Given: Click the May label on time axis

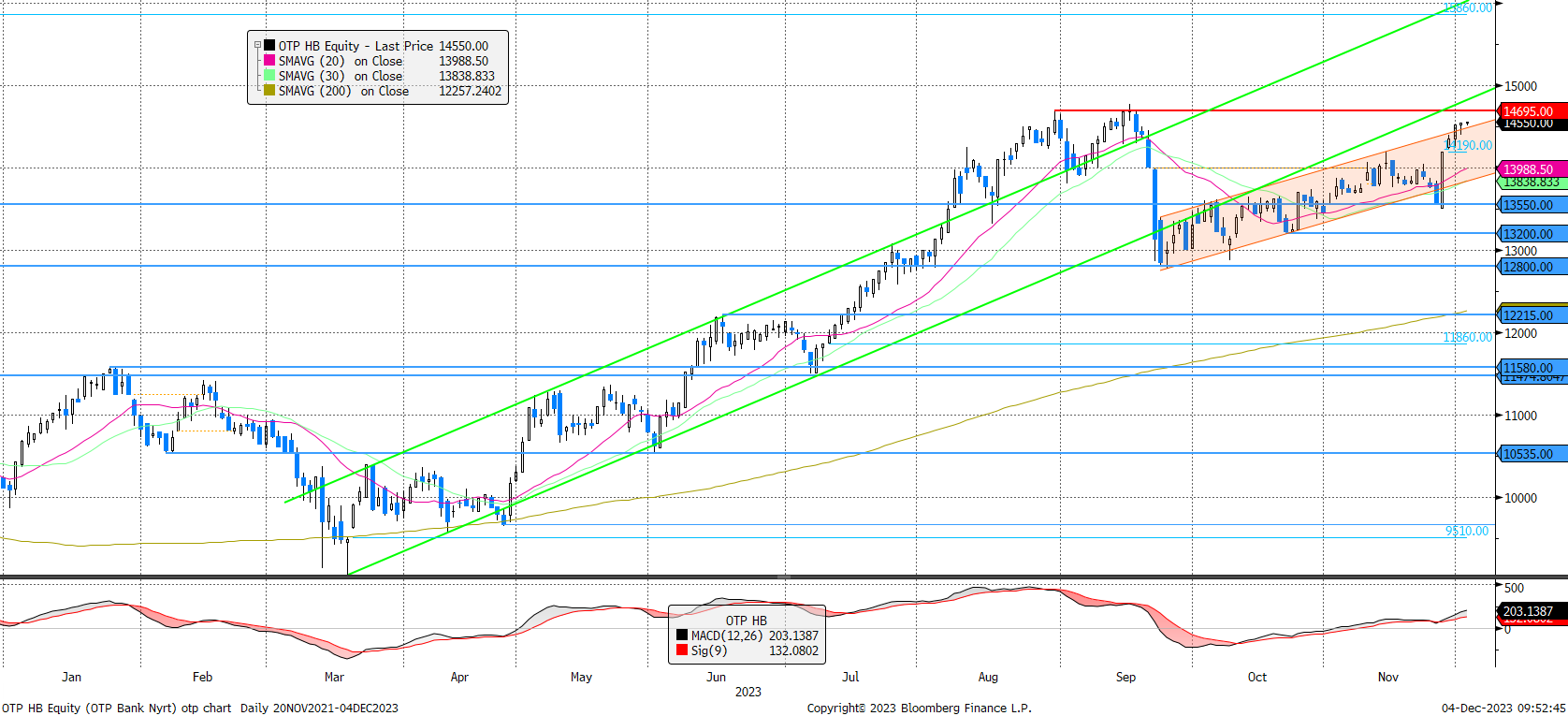Looking at the screenshot, I should (581, 677).
